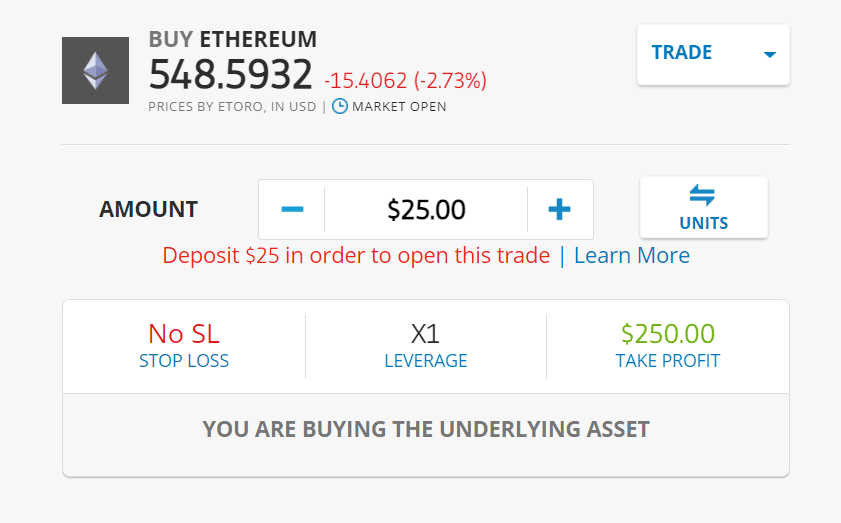The width and height of the screenshot is (841, 523).
Task: Switch amount entry to UNITS
Action: click(x=704, y=207)
